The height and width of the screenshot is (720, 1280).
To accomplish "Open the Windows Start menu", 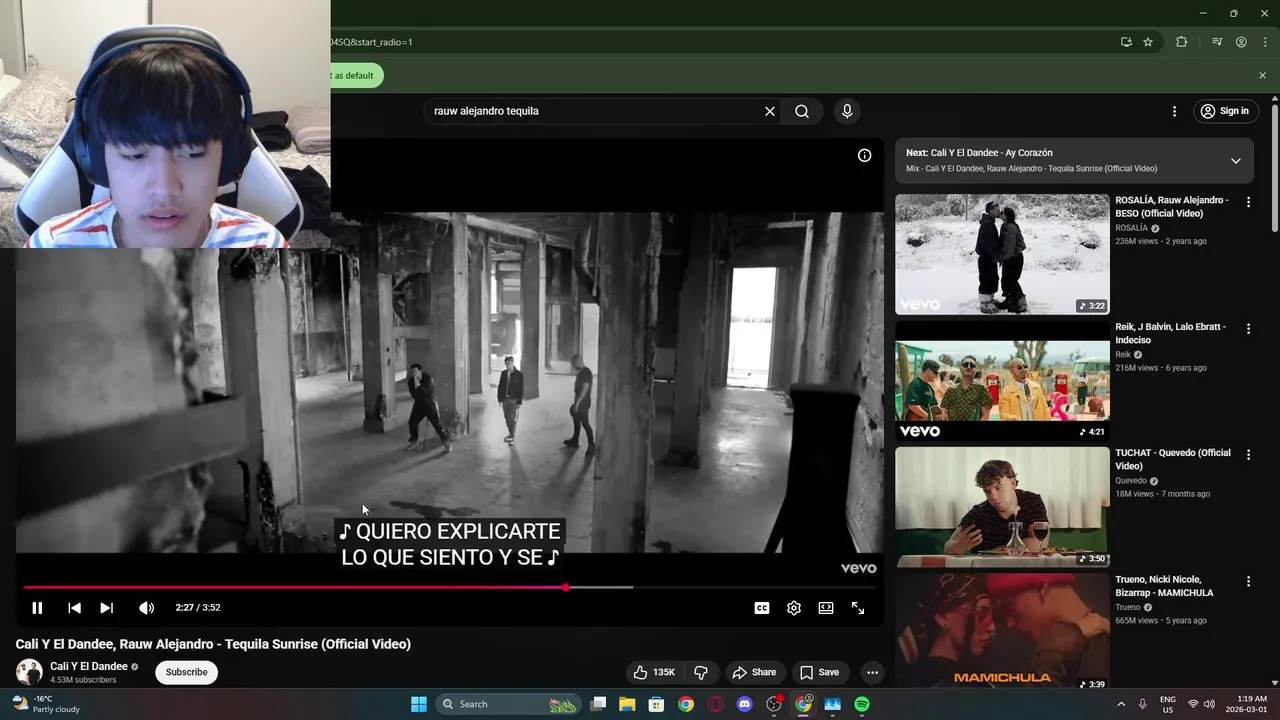I will pos(419,704).
